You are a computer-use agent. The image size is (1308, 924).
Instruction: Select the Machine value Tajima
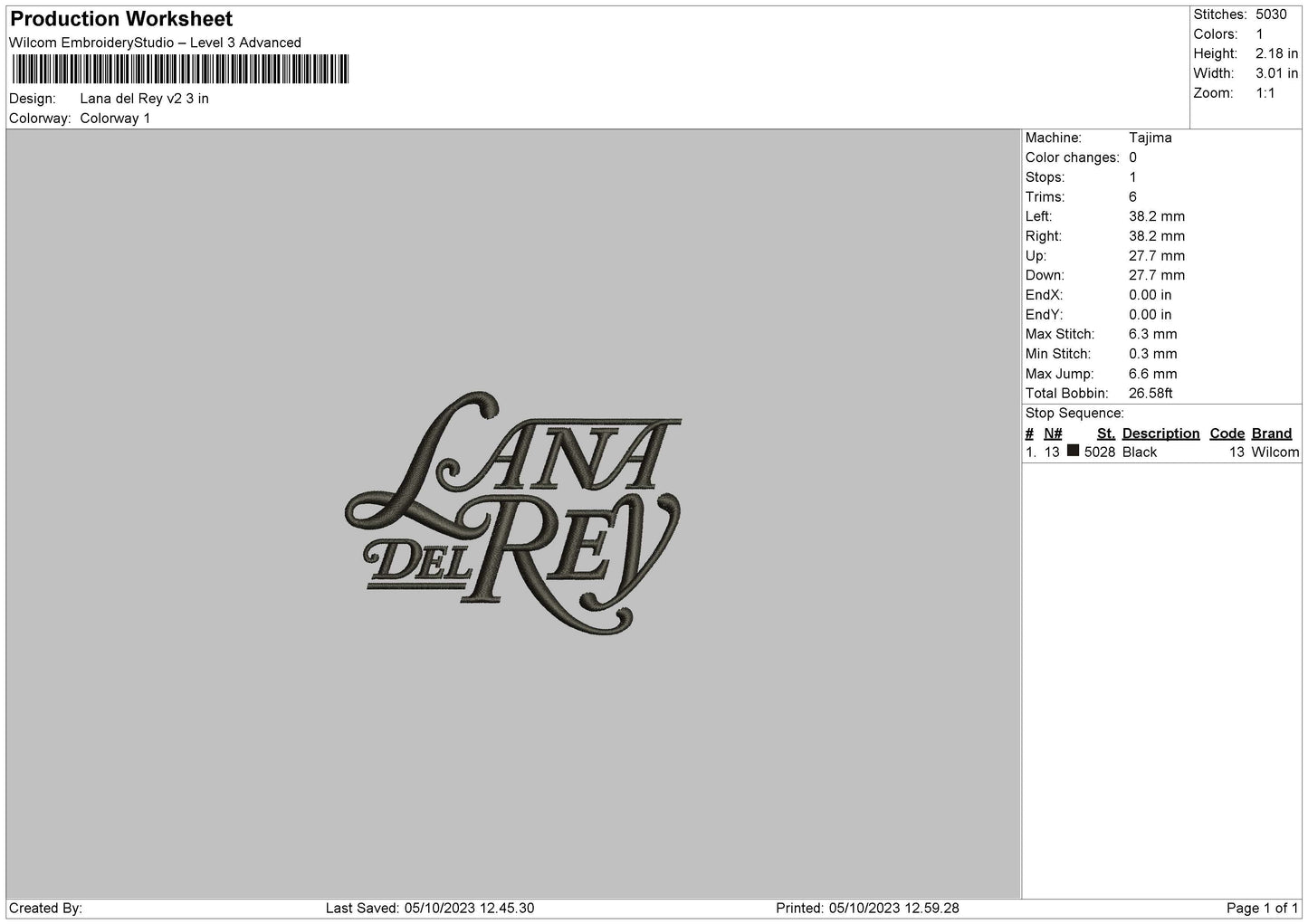tap(1150, 138)
